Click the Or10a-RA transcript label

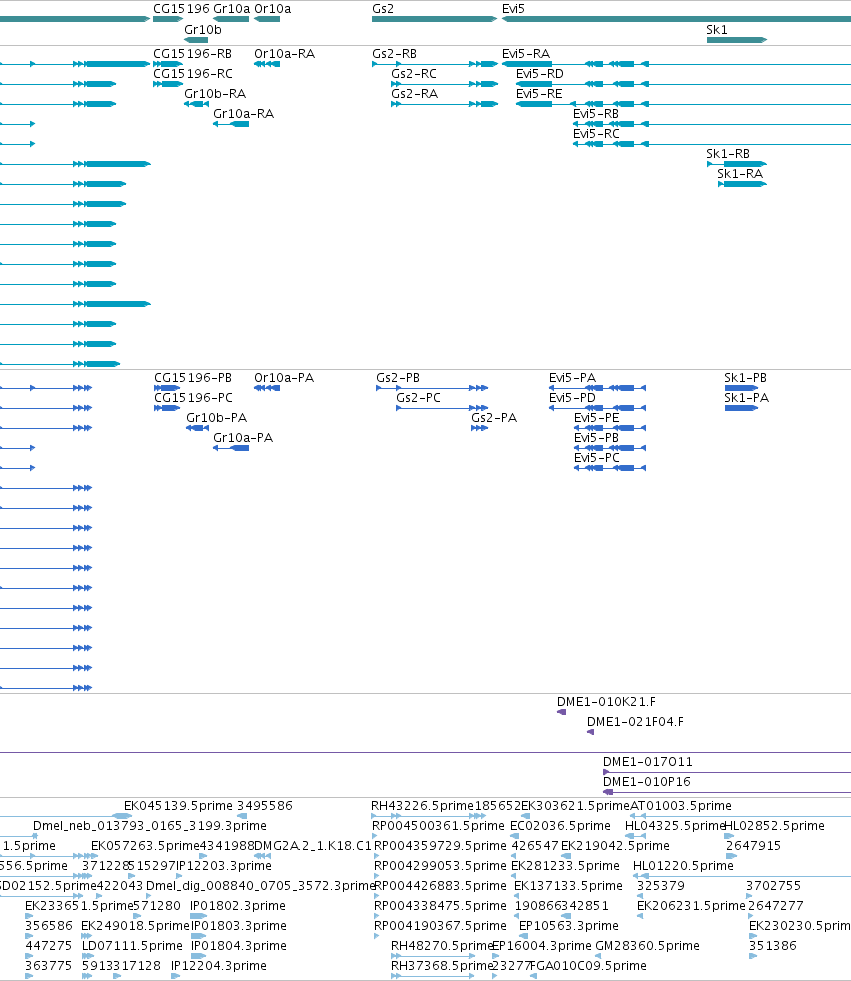click(x=285, y=54)
